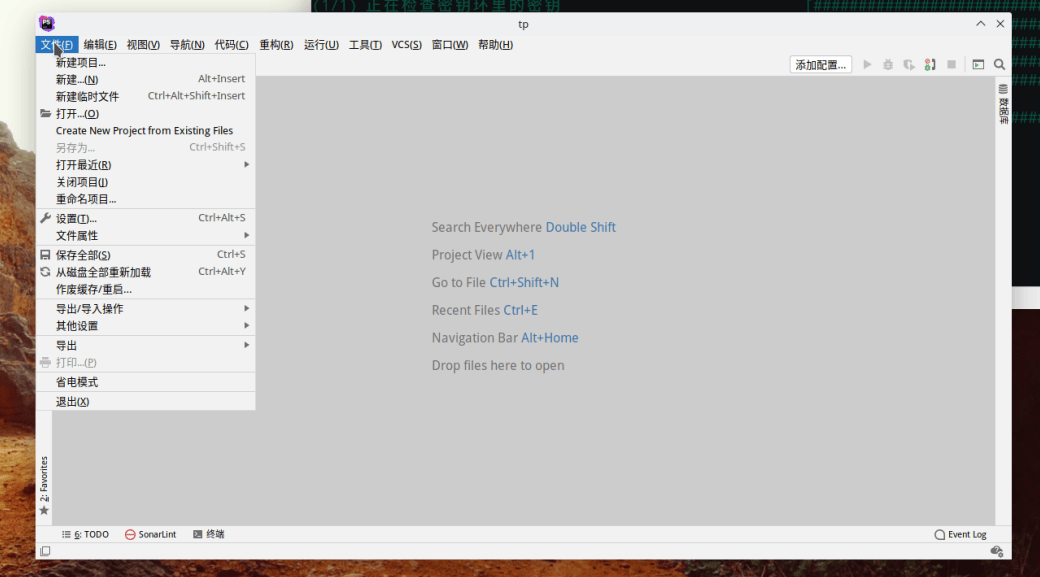Click the Stop square icon
This screenshot has height=577, width=1040.
[951, 65]
